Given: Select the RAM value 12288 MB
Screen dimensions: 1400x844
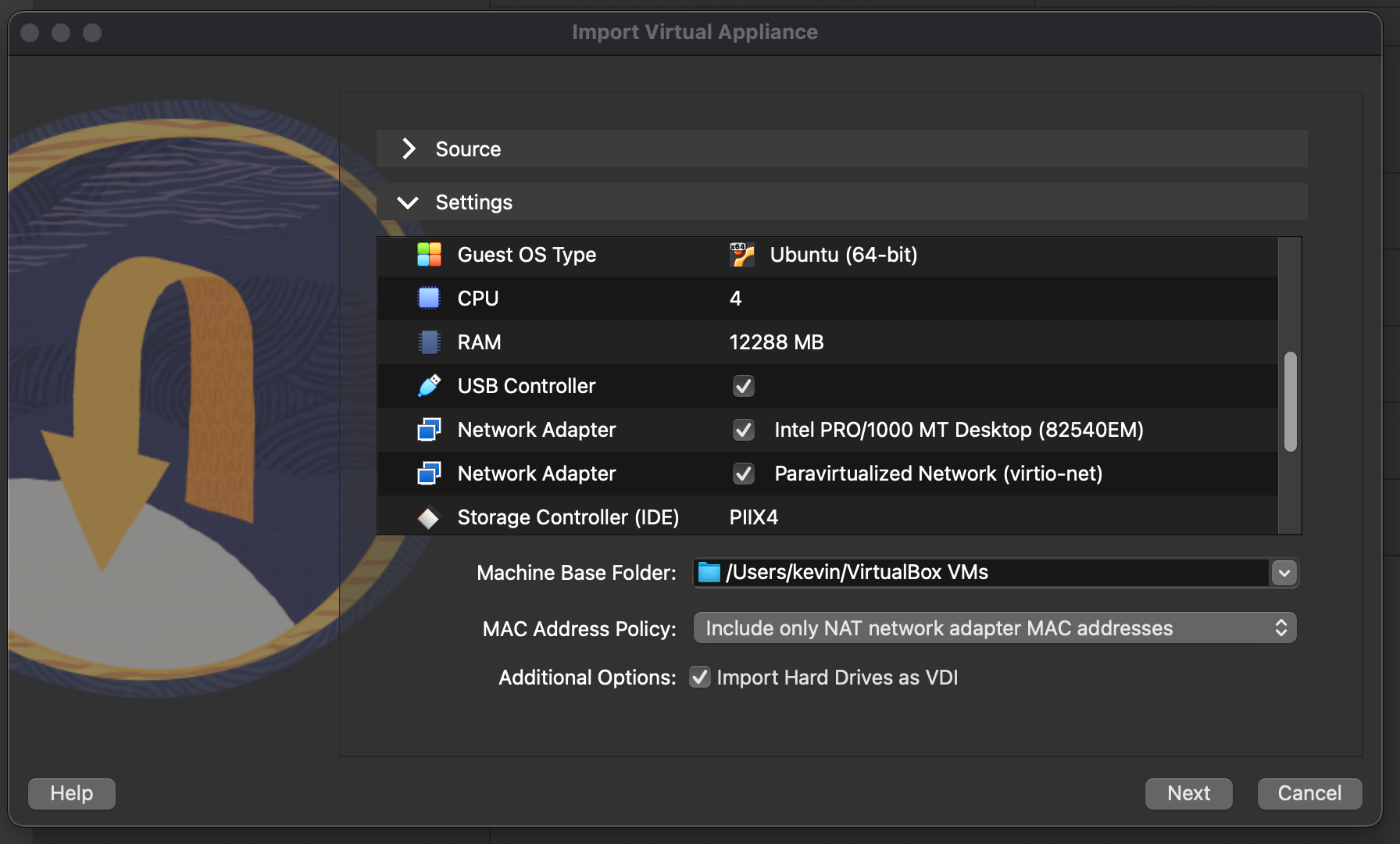Looking at the screenshot, I should pos(777,342).
